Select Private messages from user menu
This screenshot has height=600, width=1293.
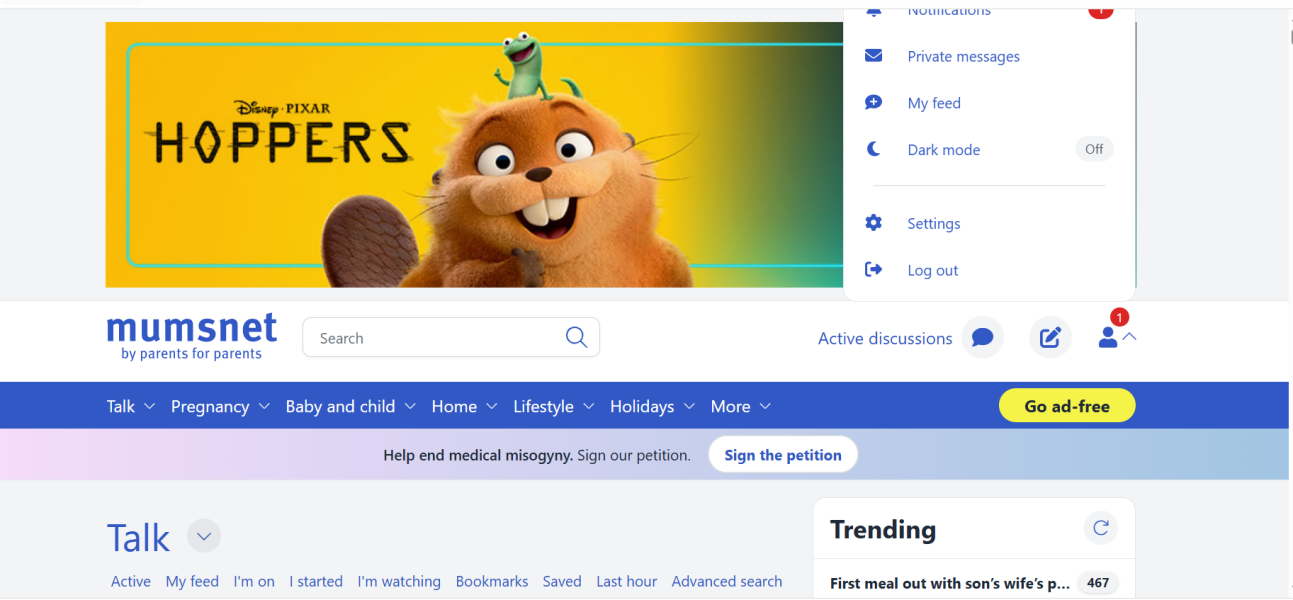[x=964, y=56]
